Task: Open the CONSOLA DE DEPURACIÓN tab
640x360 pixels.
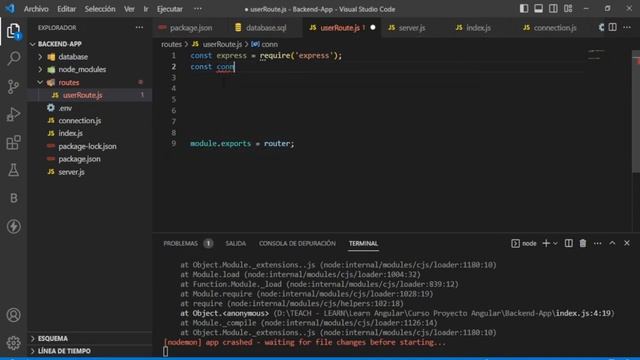Action: tap(297, 243)
